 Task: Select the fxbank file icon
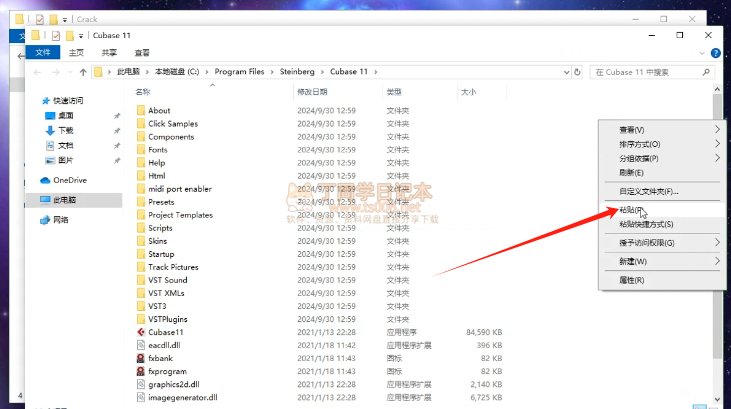tap(141, 358)
